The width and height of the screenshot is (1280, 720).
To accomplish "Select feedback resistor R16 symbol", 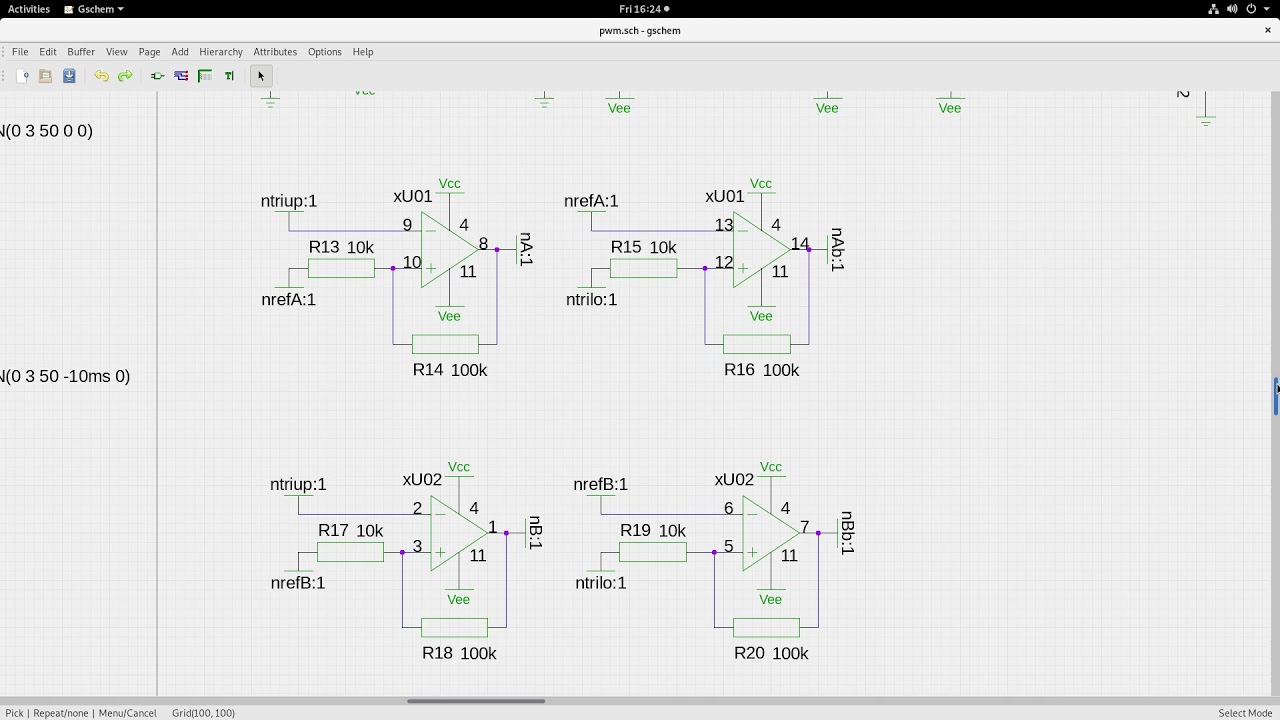I will click(757, 344).
